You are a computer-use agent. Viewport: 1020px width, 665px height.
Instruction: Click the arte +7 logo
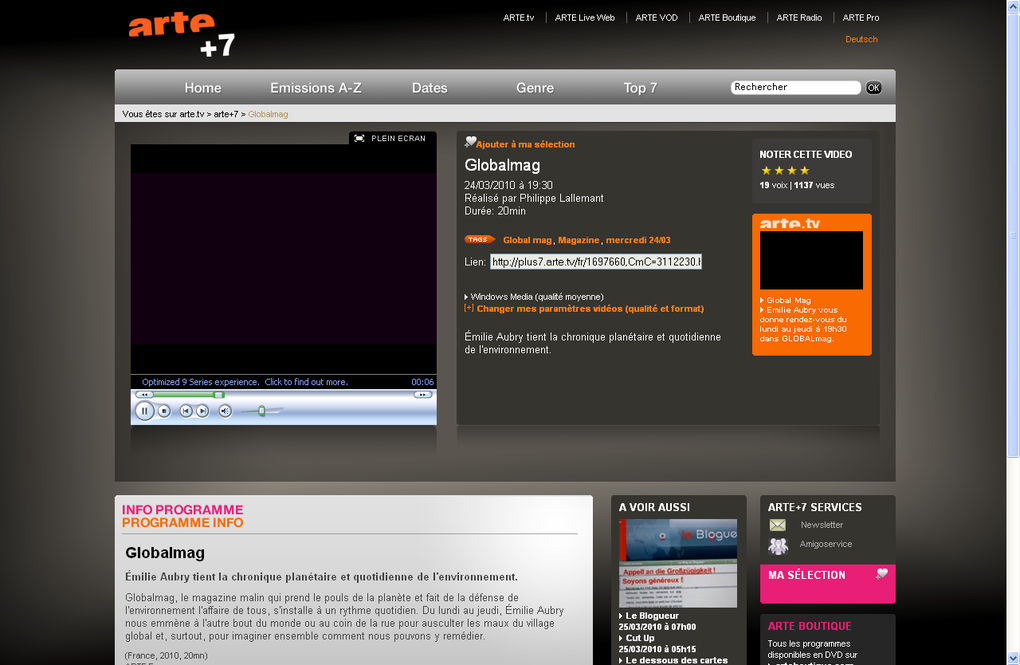click(x=181, y=34)
